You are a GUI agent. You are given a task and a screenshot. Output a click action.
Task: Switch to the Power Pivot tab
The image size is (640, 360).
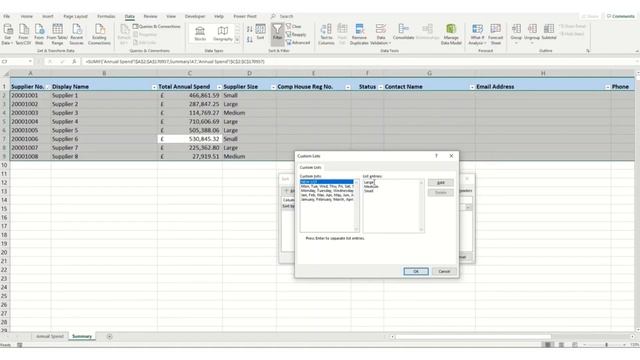(x=245, y=16)
